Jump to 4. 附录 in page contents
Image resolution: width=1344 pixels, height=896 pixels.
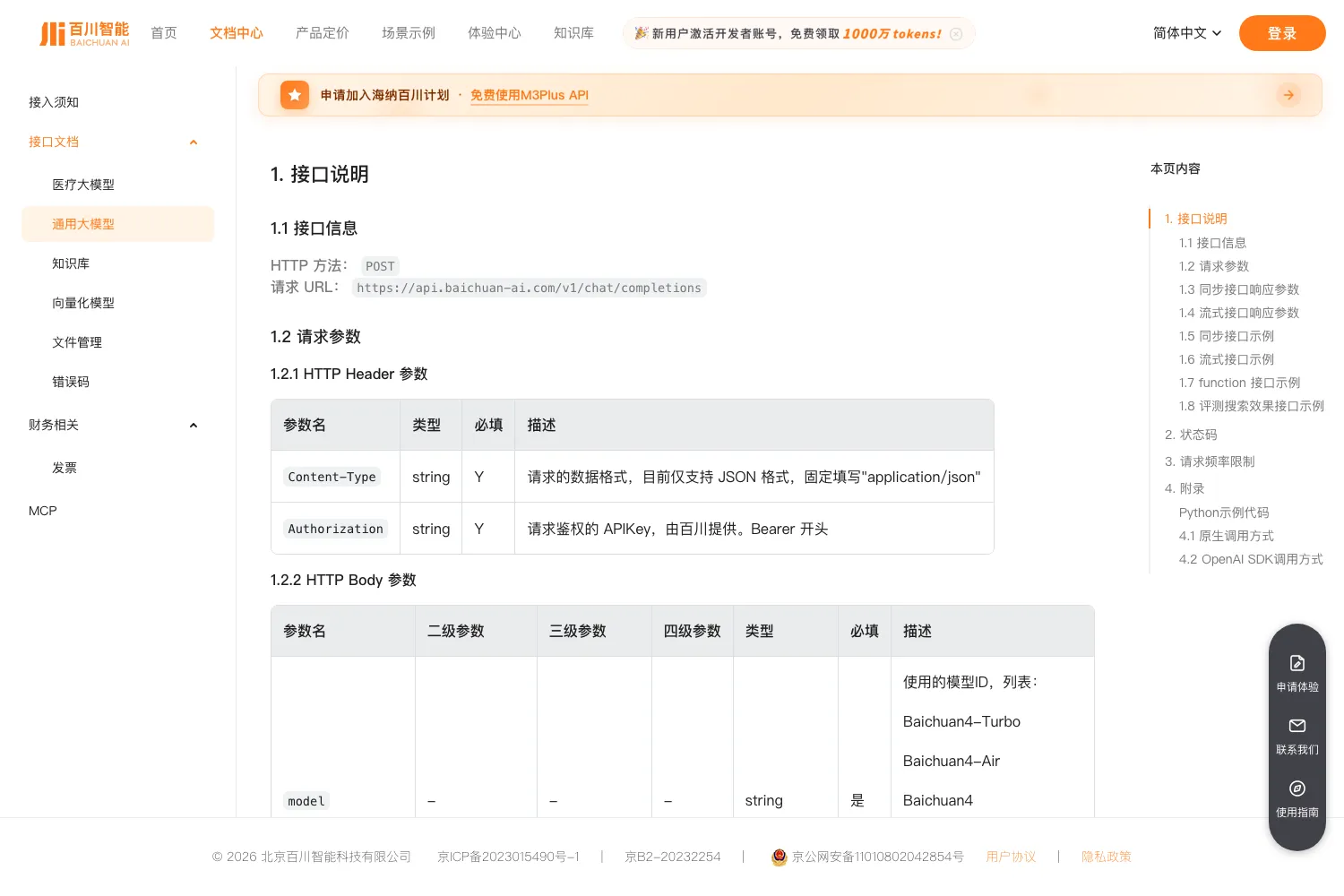[1185, 488]
